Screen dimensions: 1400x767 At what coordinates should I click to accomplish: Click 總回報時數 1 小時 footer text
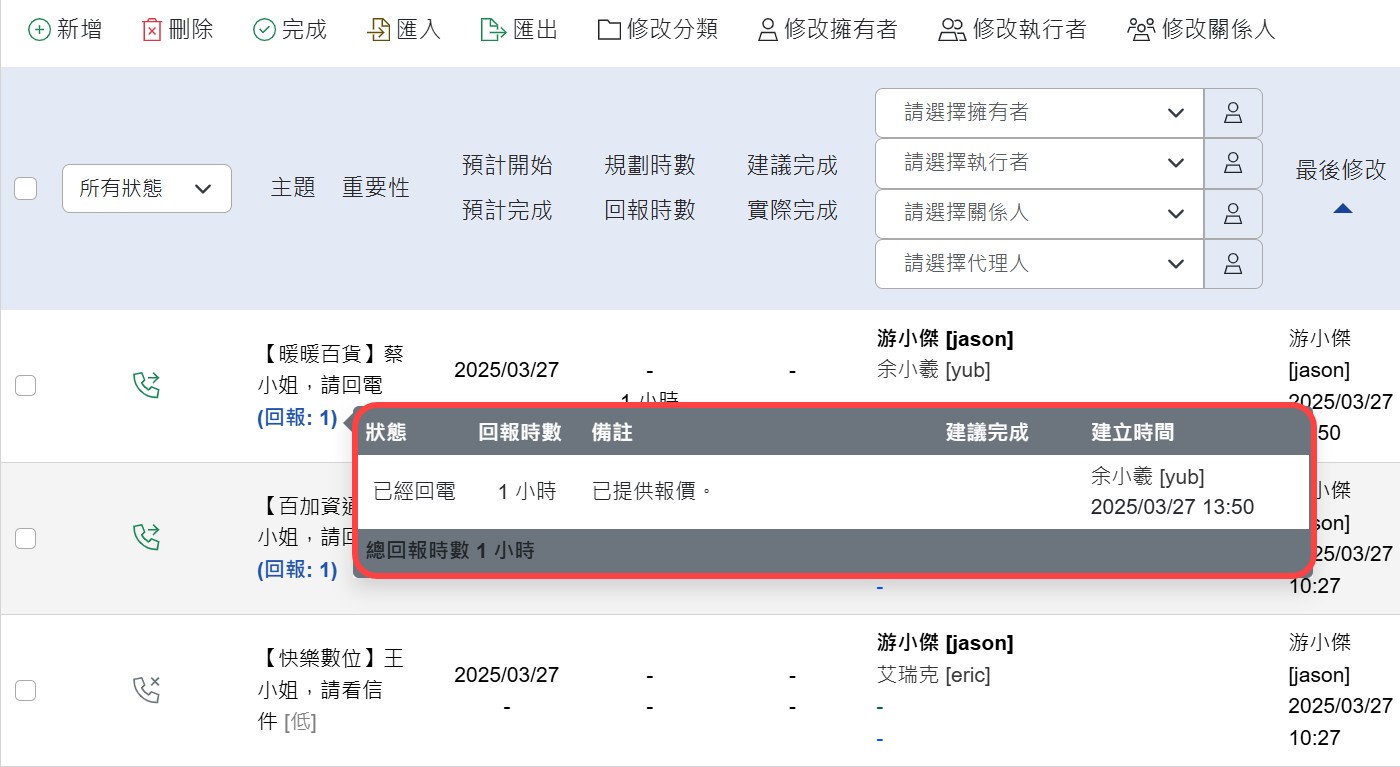click(x=450, y=551)
